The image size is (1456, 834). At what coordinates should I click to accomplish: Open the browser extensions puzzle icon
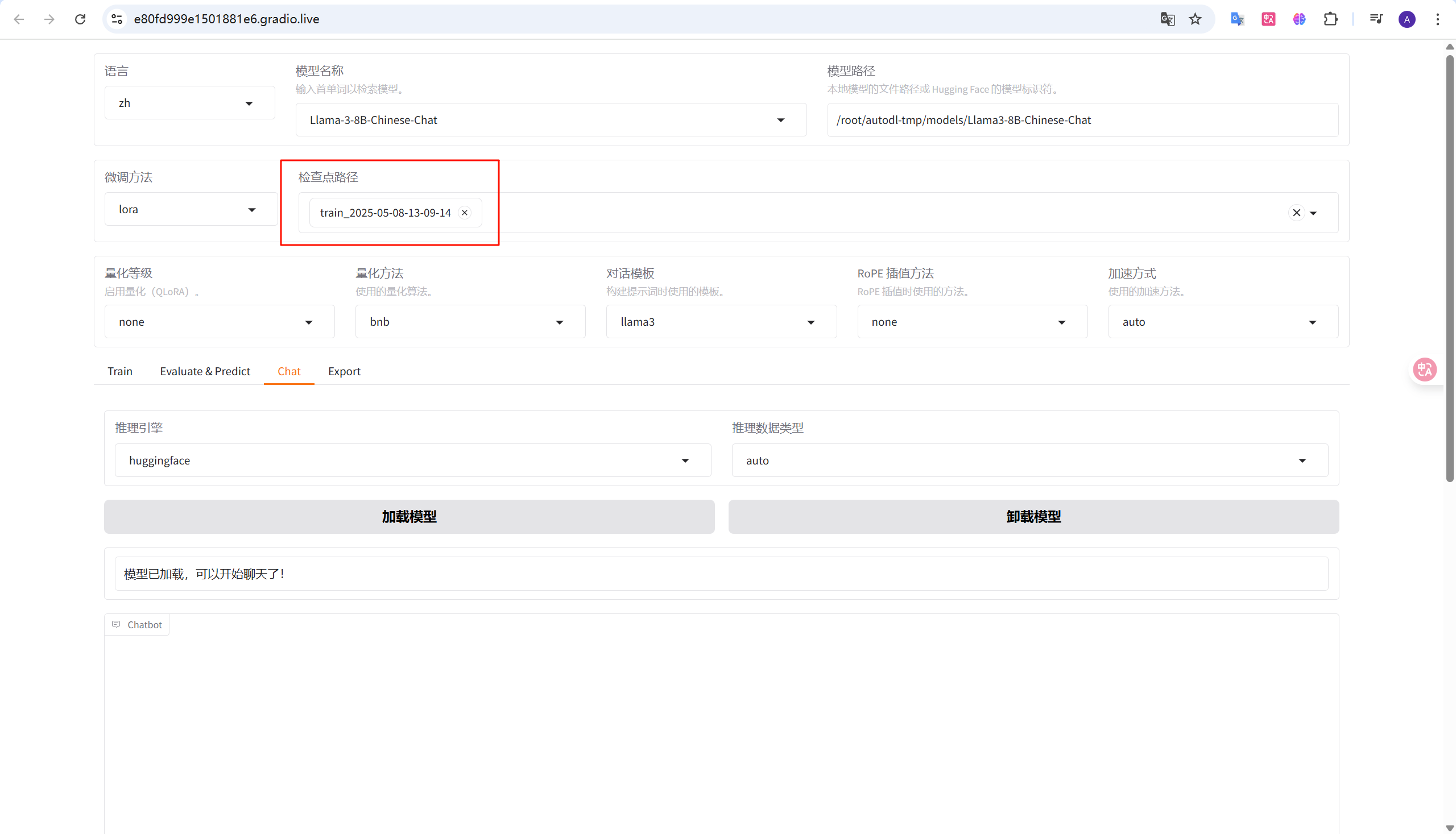point(1330,19)
